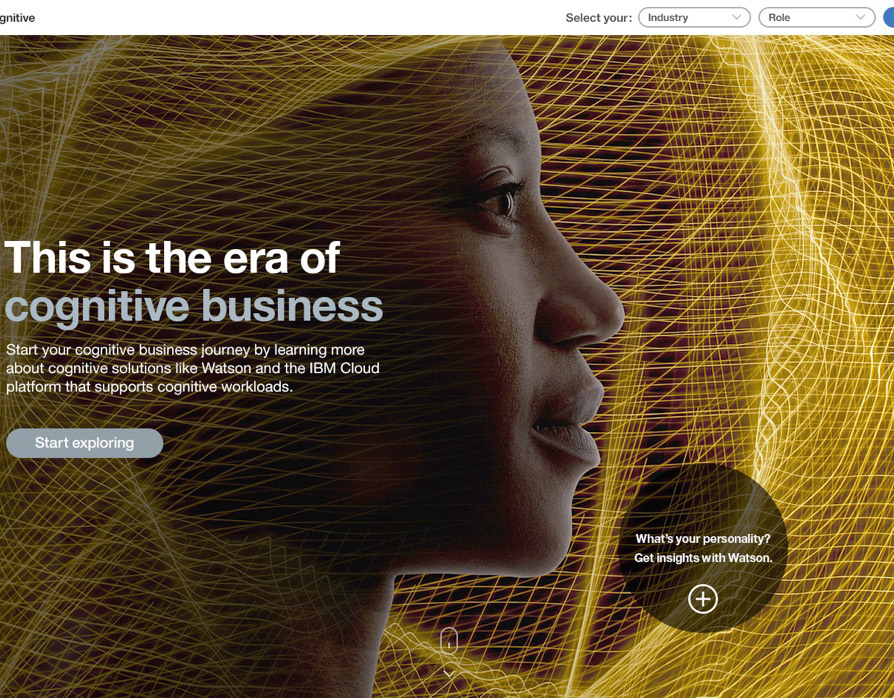This screenshot has width=894, height=700.
Task: Click the Start exploring button
Action: click(84, 443)
